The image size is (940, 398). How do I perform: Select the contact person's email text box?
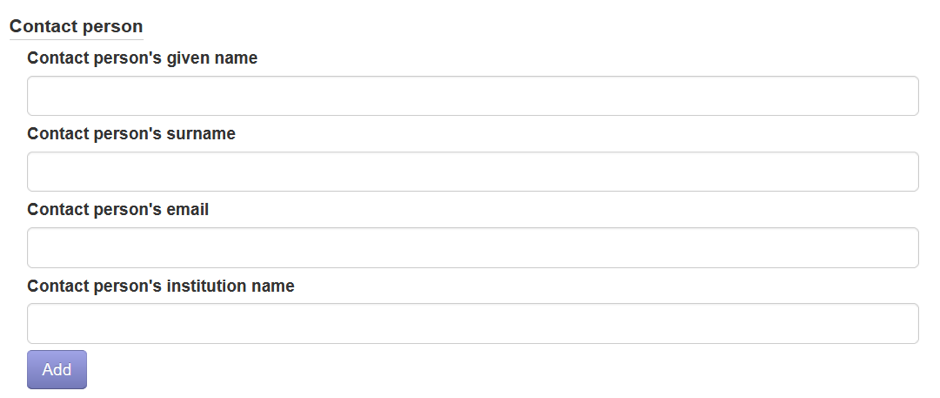pos(472,248)
